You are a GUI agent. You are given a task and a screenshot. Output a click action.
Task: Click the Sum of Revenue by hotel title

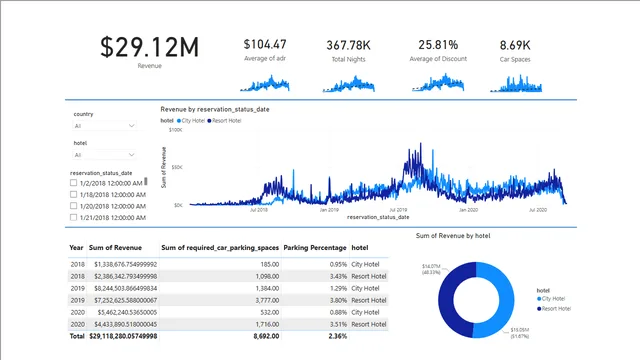click(453, 236)
